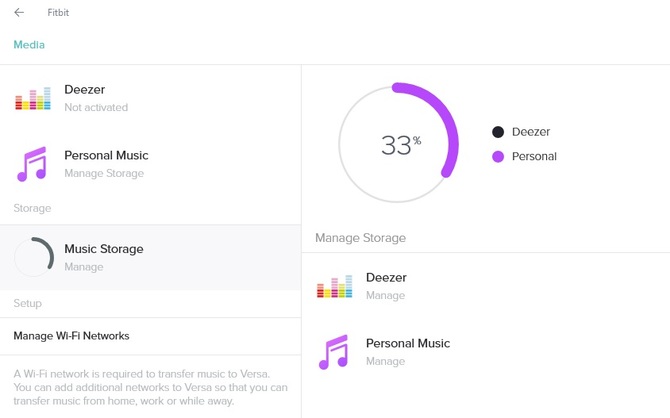Click the back arrow icon
The image size is (670, 418).
click(x=19, y=13)
